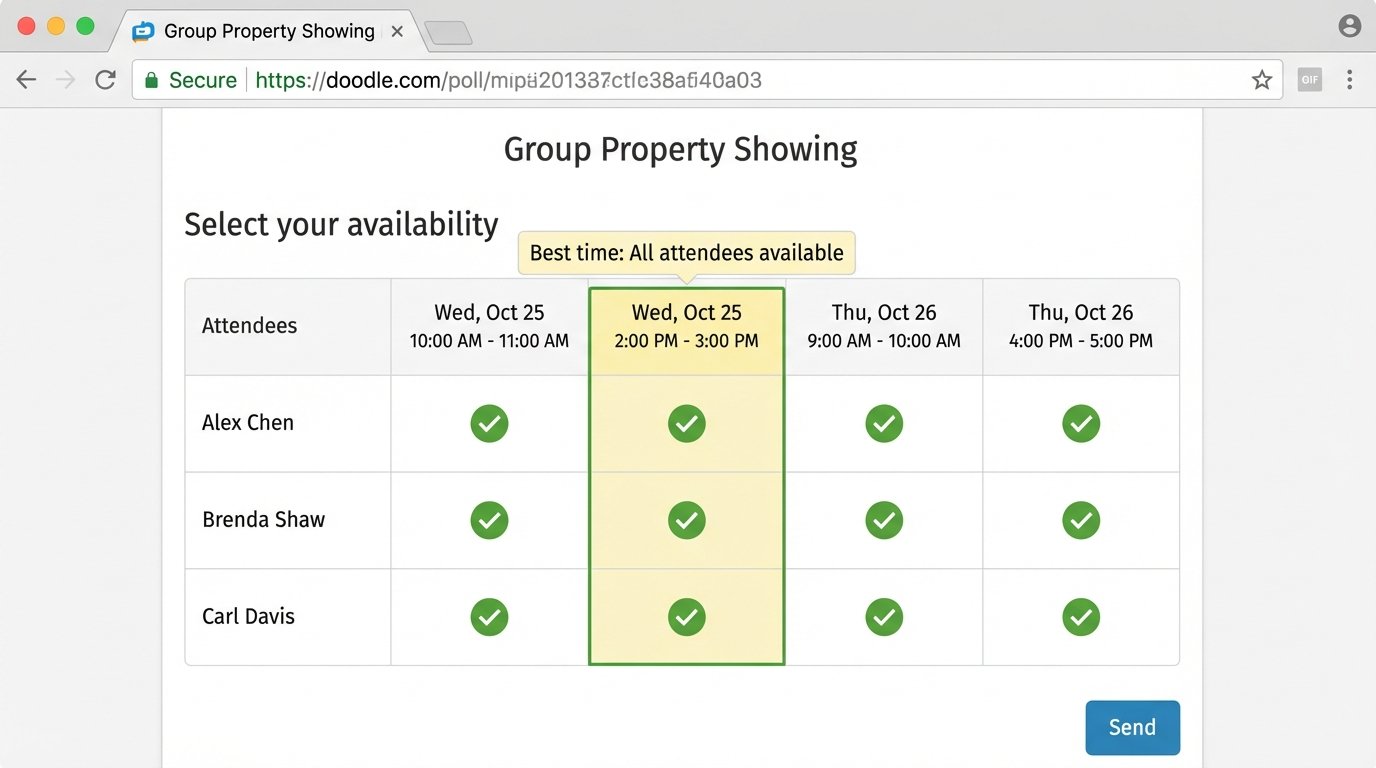Click the Doodle favicon on the browser tab

143,31
